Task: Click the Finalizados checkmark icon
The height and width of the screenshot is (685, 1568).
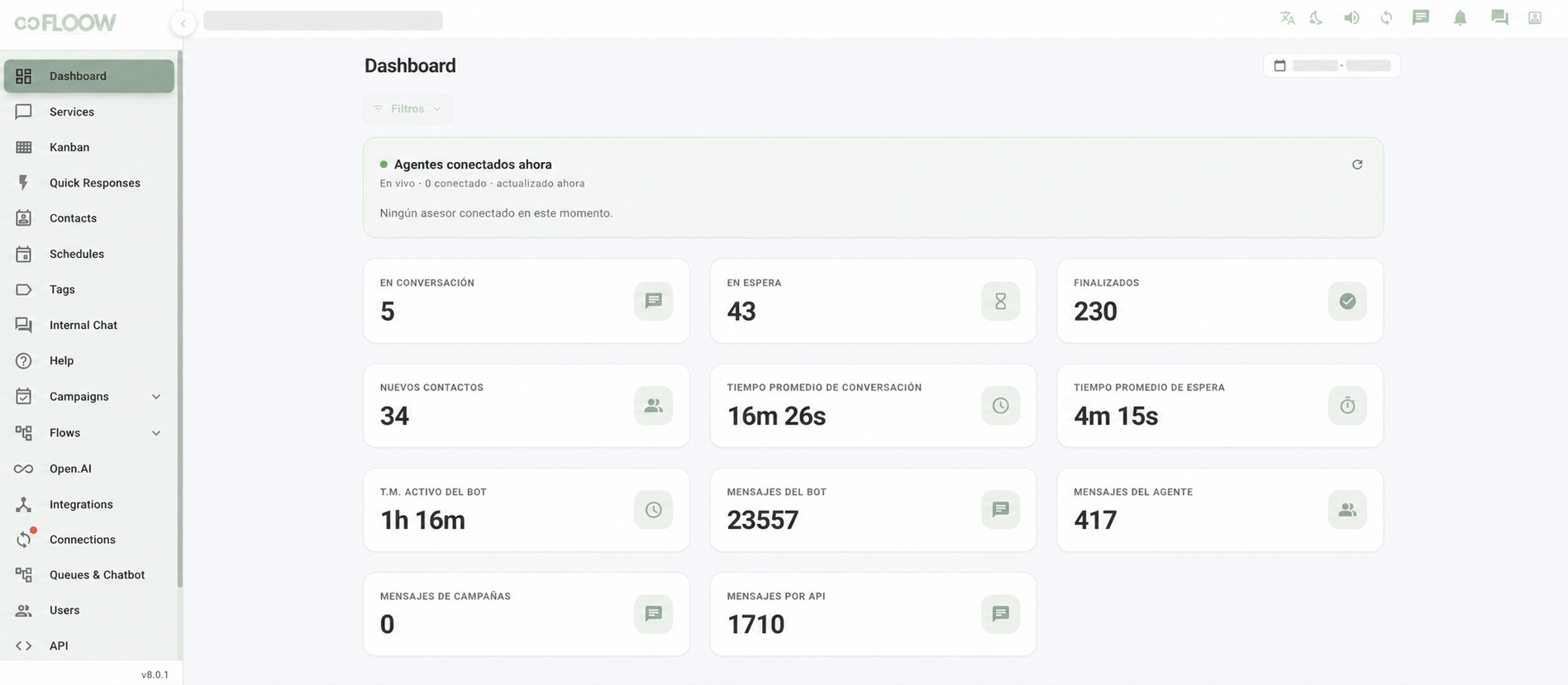Action: pyautogui.click(x=1347, y=301)
